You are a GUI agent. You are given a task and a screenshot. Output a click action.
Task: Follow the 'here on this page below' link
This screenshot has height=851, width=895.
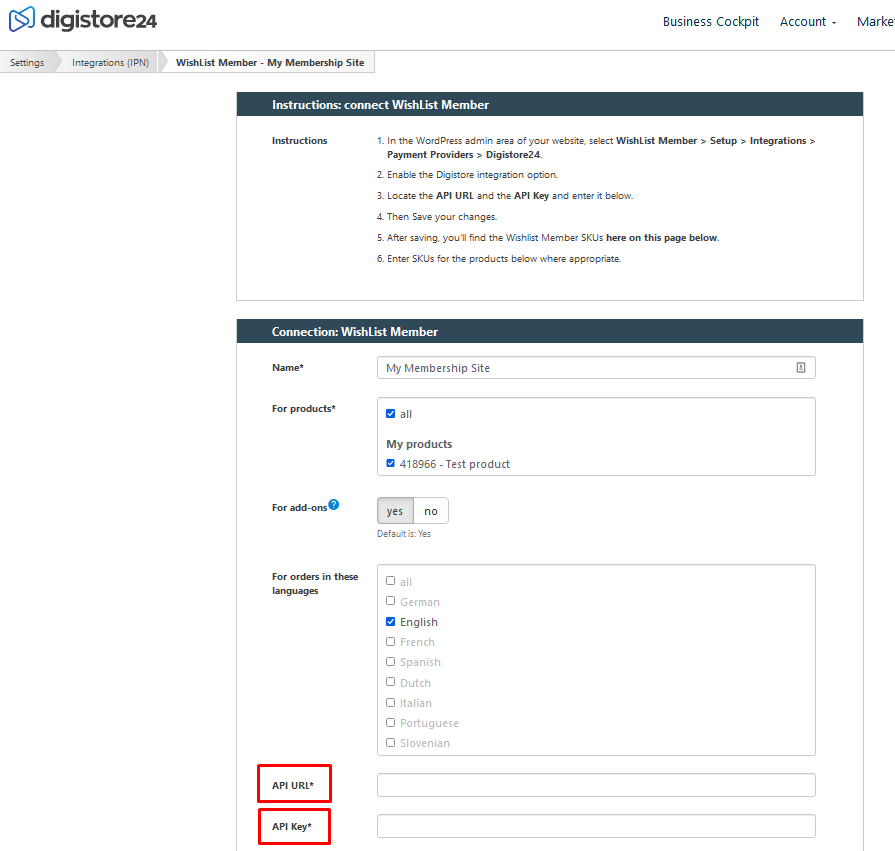coord(662,237)
